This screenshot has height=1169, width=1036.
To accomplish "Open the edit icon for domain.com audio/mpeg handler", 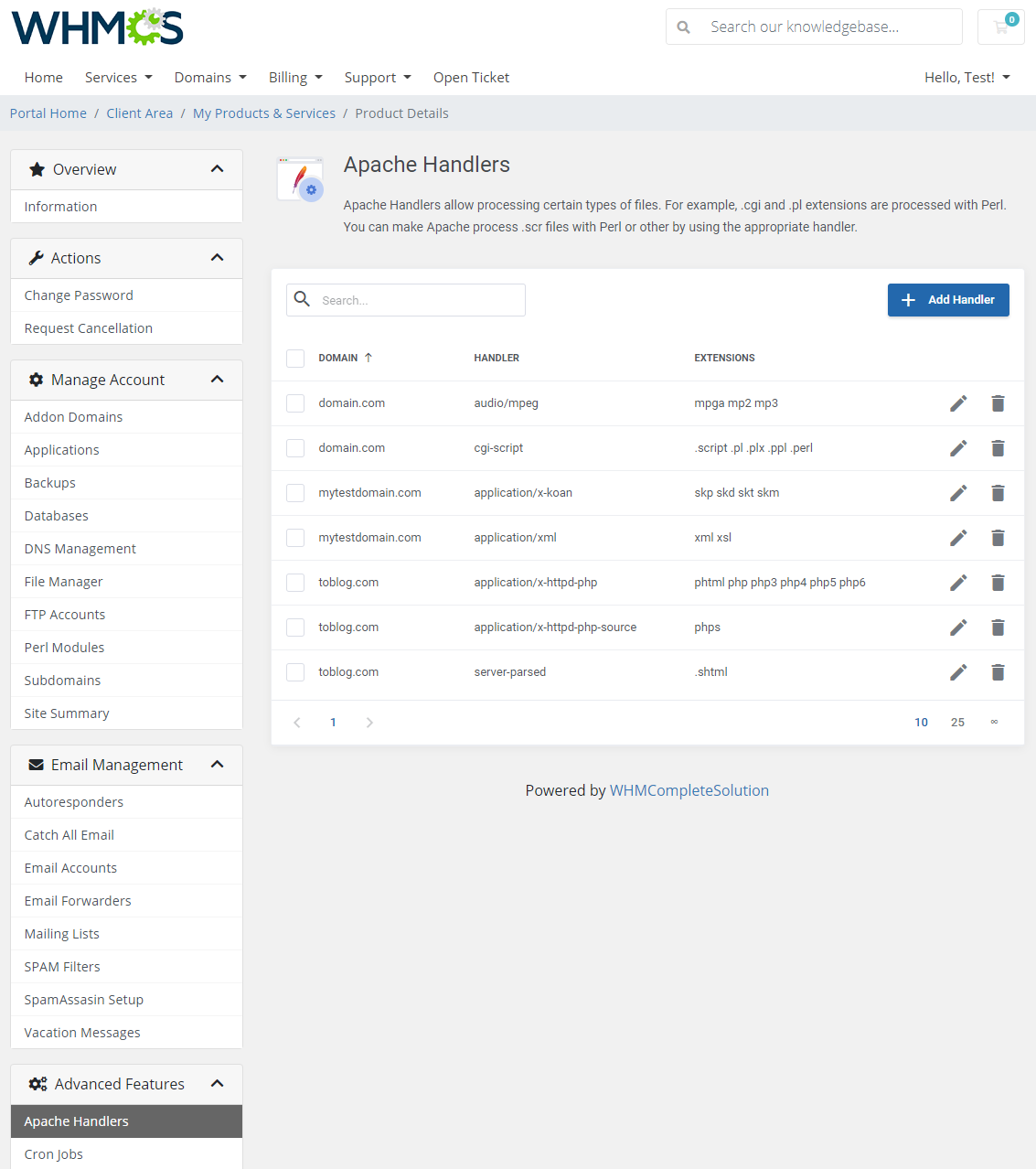I will coord(958,402).
